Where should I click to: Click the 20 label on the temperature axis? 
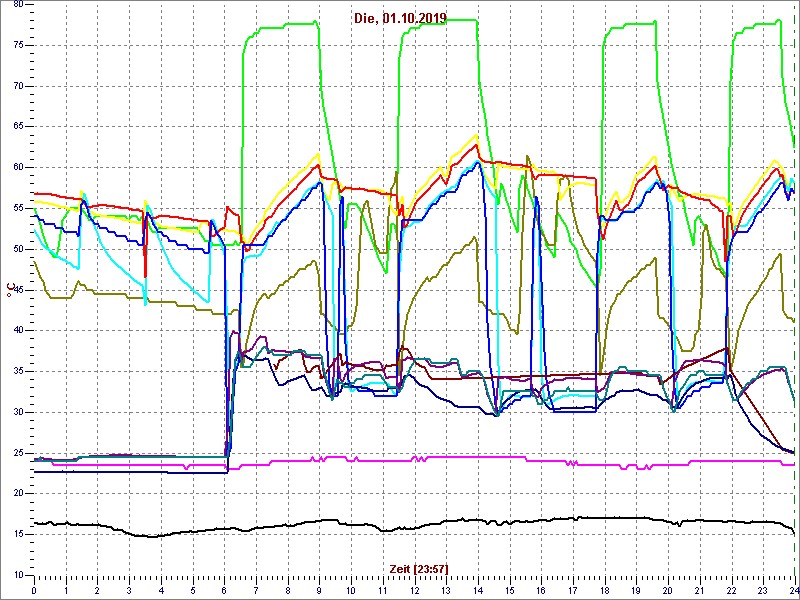click(16, 494)
